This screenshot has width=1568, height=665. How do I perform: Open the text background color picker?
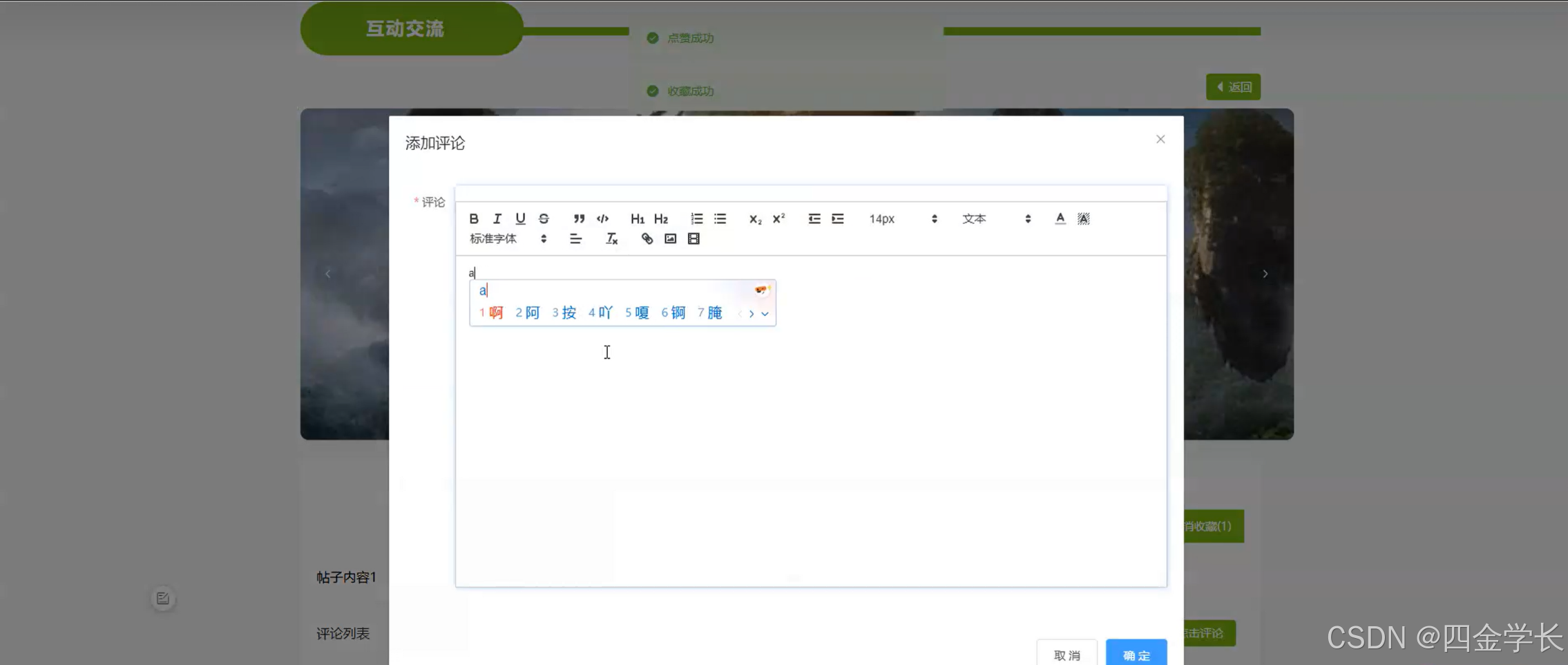(1084, 218)
